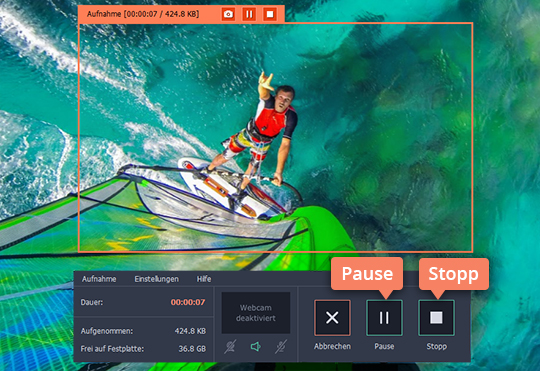Viewport: 540px width, 371px height.
Task: Cancel recording with the Abbrechen X button
Action: pos(332,318)
